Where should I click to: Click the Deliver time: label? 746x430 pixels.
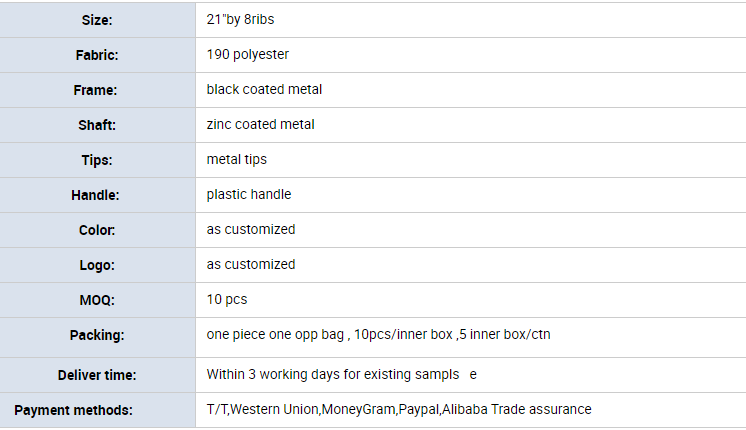click(x=97, y=375)
